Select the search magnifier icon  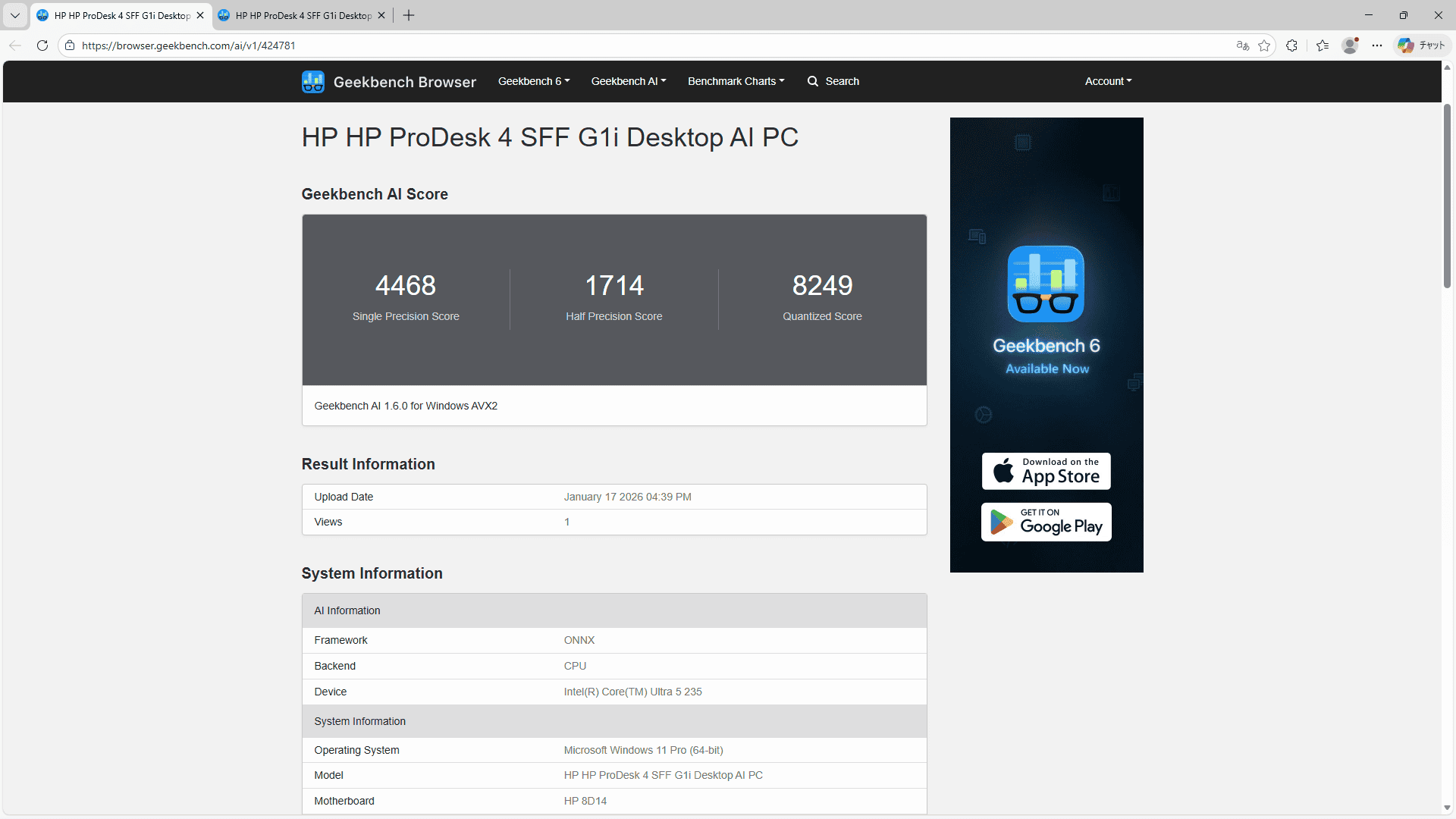(x=812, y=81)
